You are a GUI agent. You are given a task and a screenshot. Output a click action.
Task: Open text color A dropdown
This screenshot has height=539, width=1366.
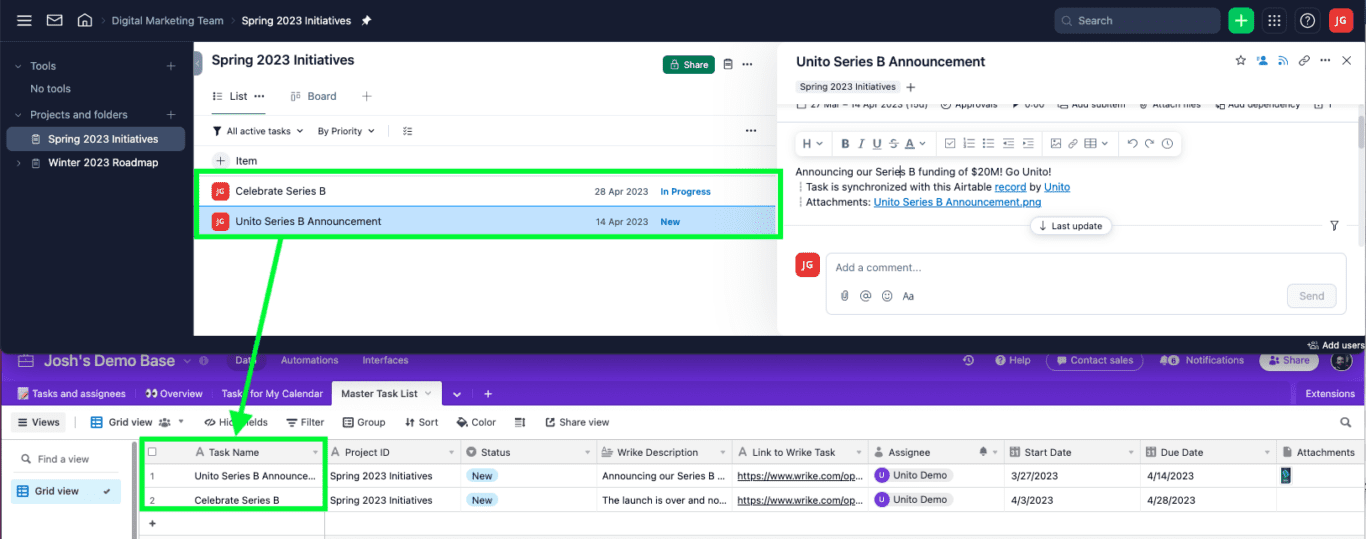tap(915, 144)
